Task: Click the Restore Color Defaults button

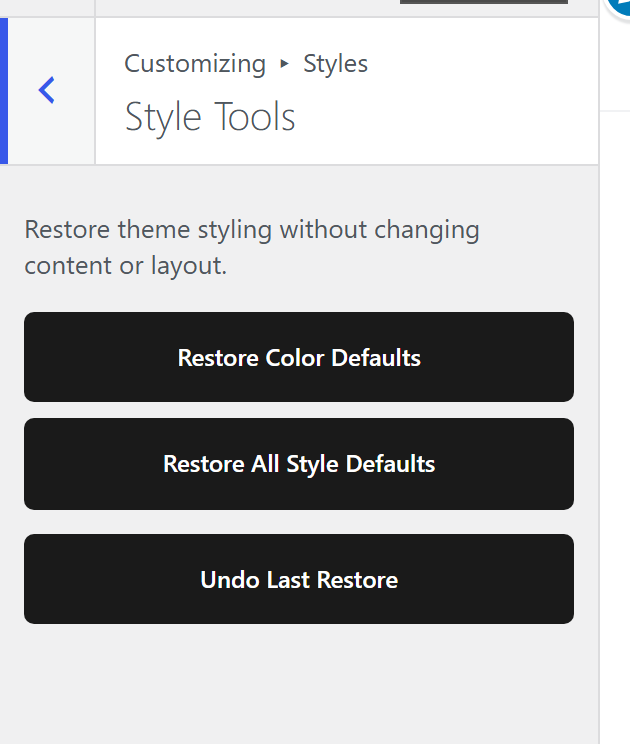Action: (x=299, y=357)
